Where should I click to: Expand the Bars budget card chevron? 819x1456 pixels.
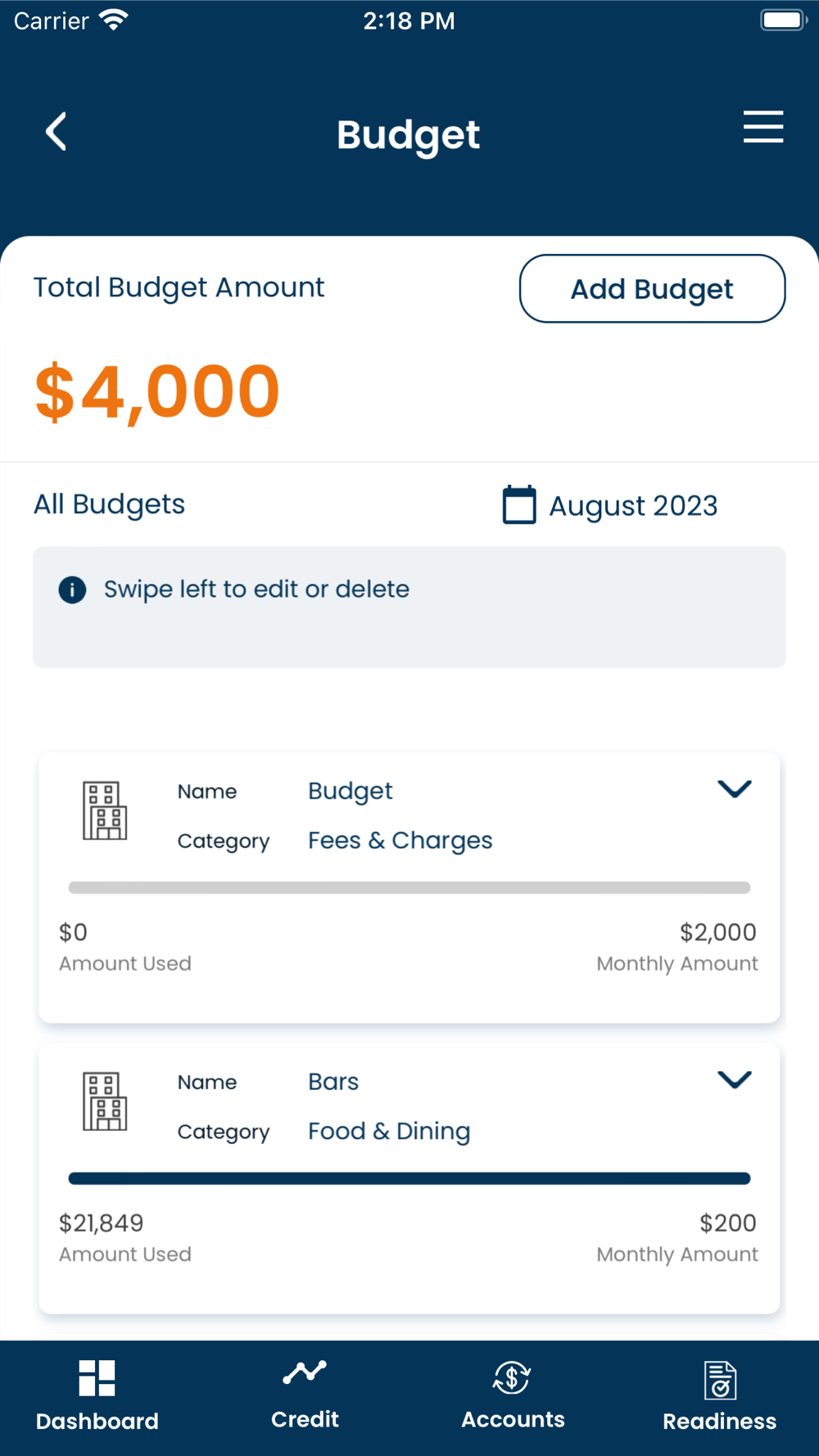[x=734, y=1079]
